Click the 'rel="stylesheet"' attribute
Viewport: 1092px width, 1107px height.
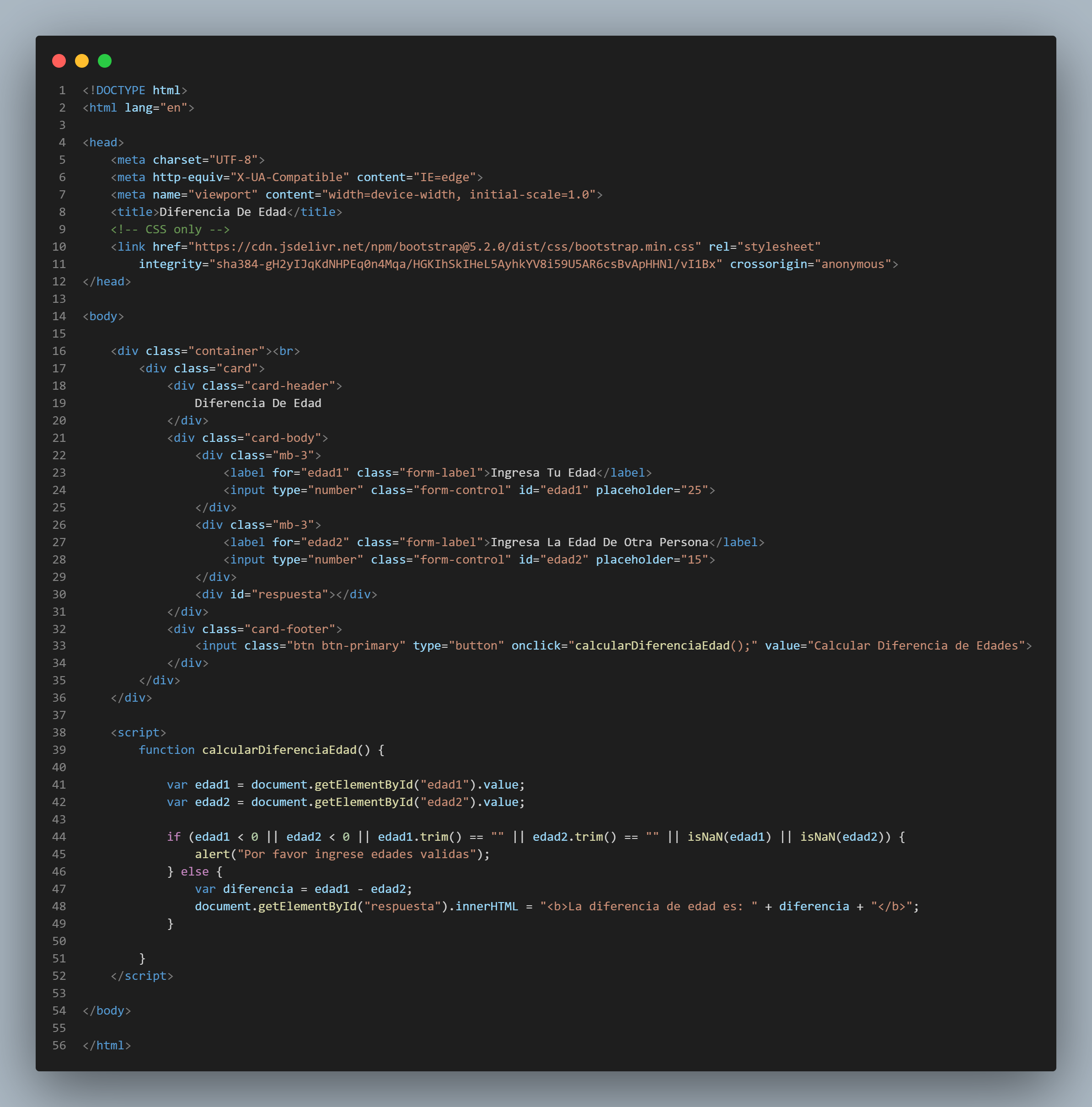(x=765, y=247)
